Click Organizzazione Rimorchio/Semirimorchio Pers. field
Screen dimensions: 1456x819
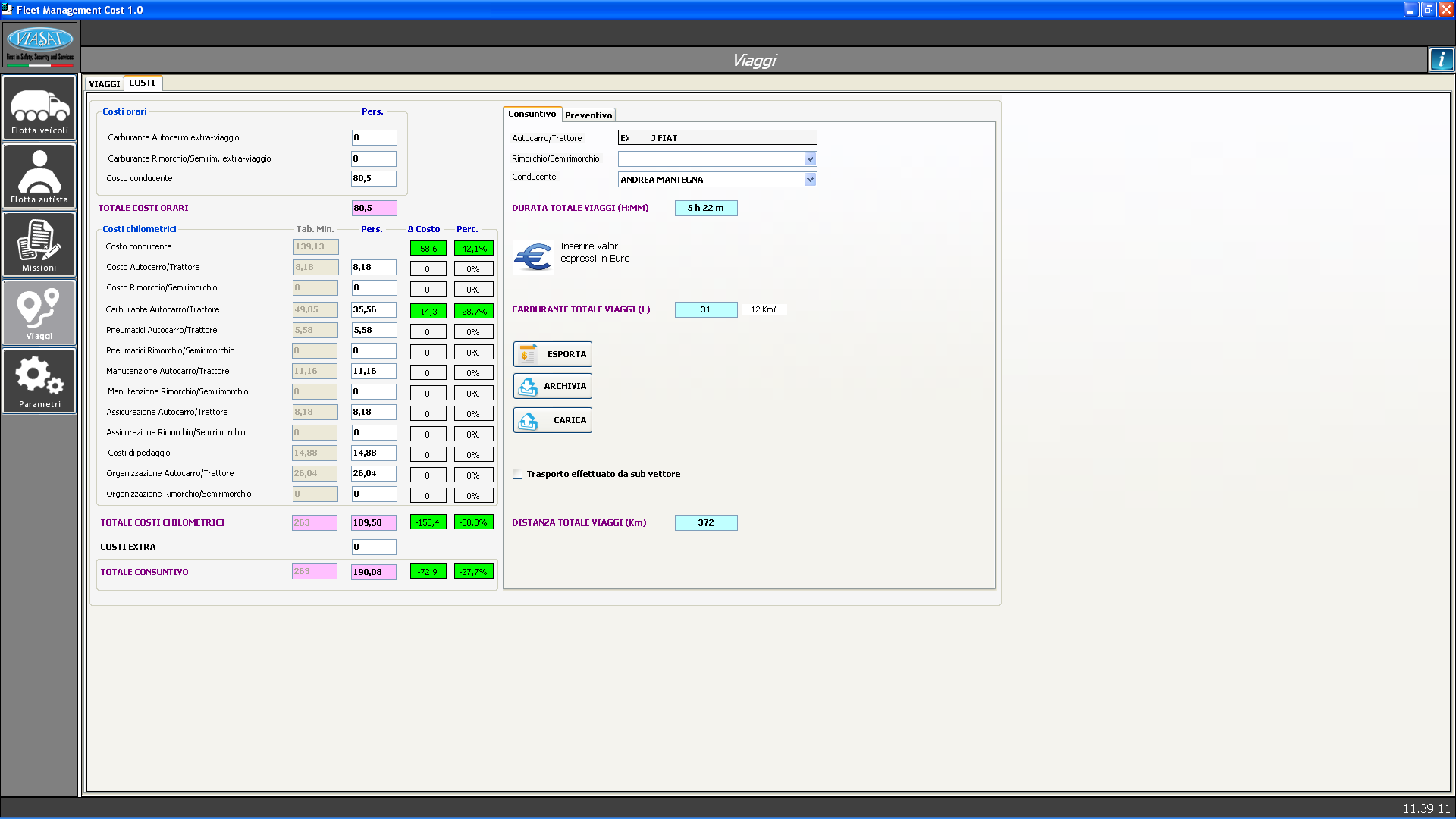pos(374,494)
